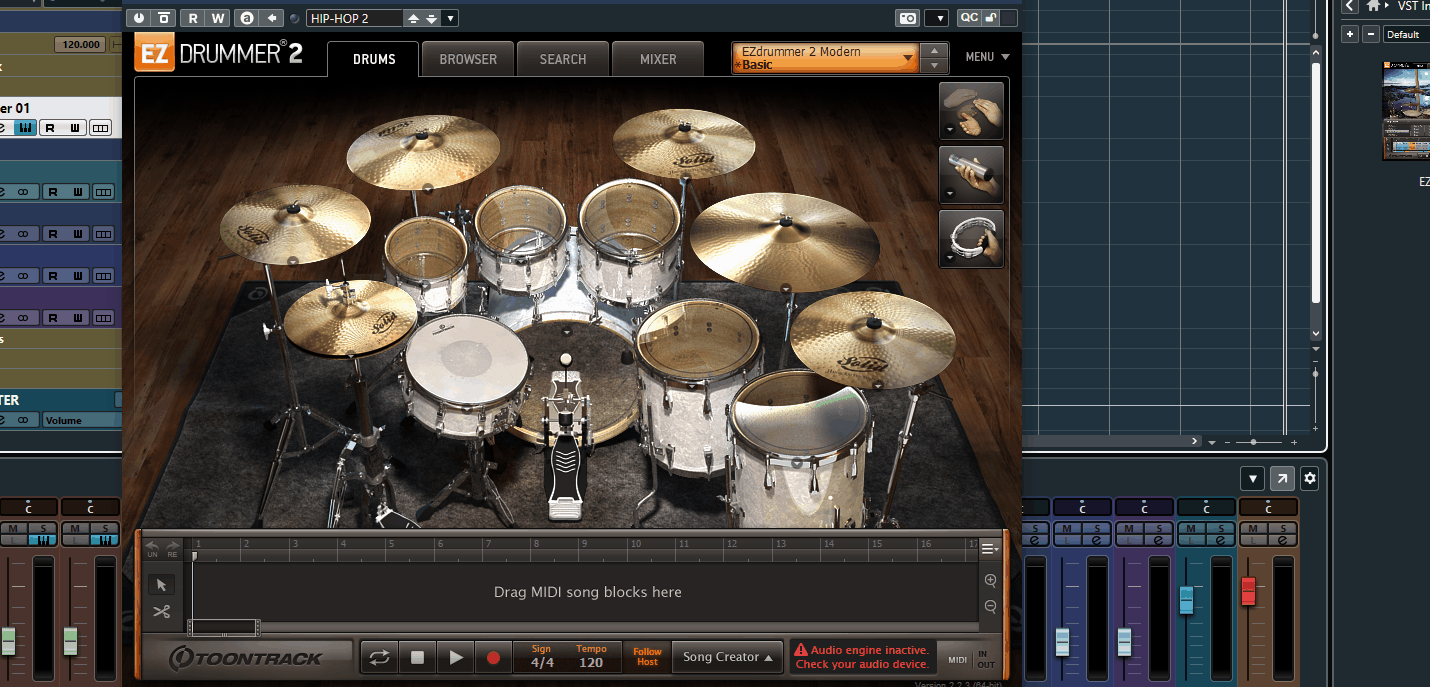Open the EZdrummer 2 Modern kit dropdown
The image size is (1430, 687).
pyautogui.click(x=826, y=58)
